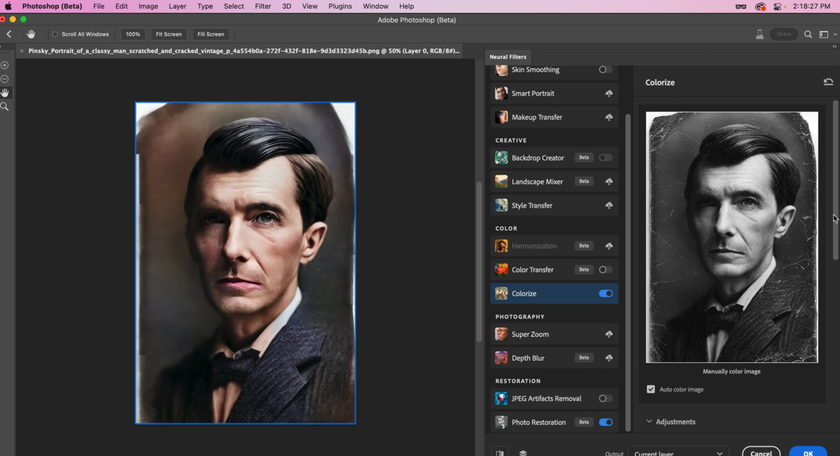Open the Apple menu
This screenshot has width=840, height=456.
tap(8, 6)
